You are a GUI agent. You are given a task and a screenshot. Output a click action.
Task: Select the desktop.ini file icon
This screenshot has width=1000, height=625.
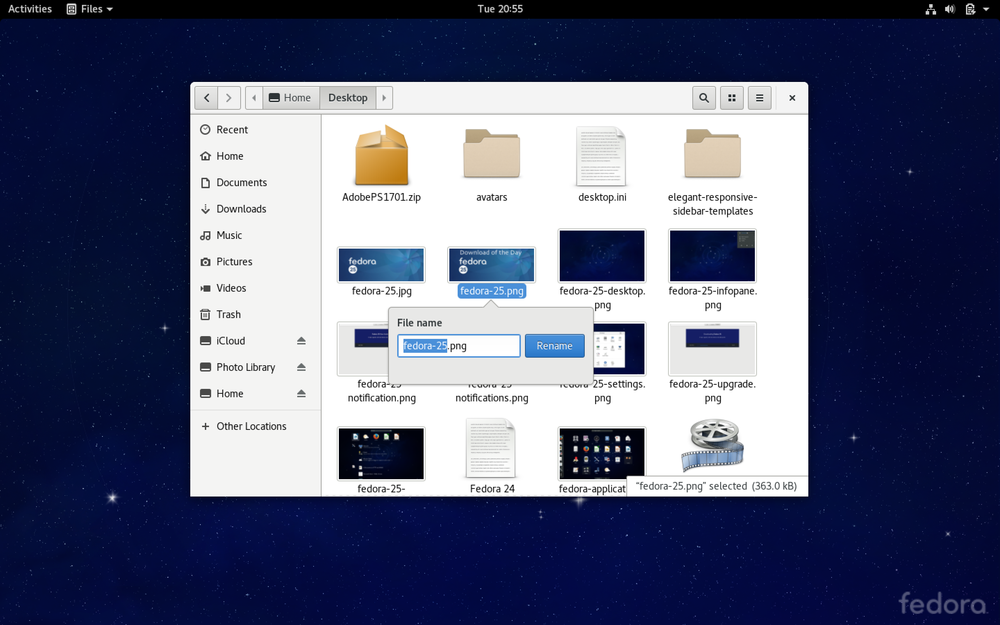(x=602, y=156)
